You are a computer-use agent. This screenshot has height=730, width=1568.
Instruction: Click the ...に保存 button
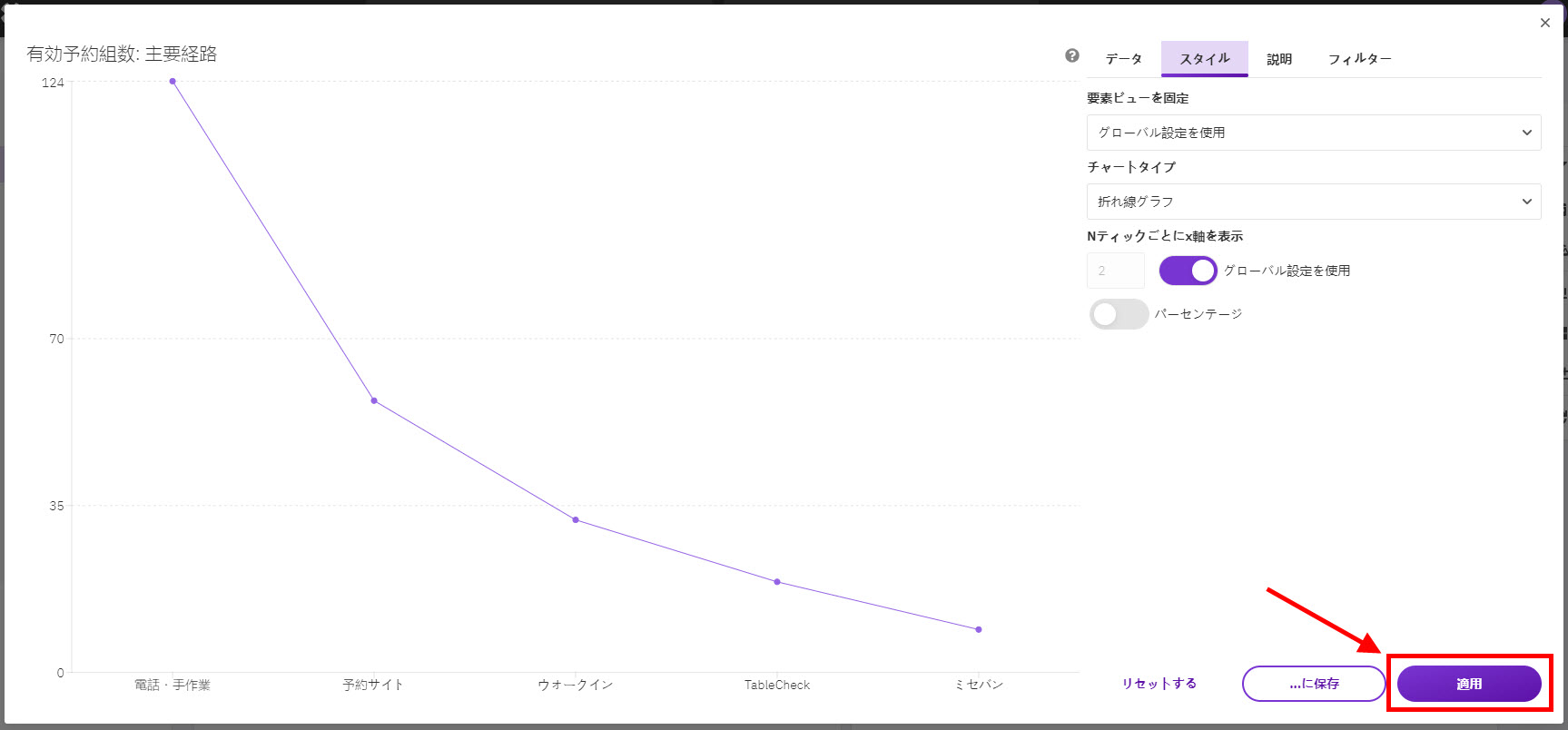(1314, 684)
